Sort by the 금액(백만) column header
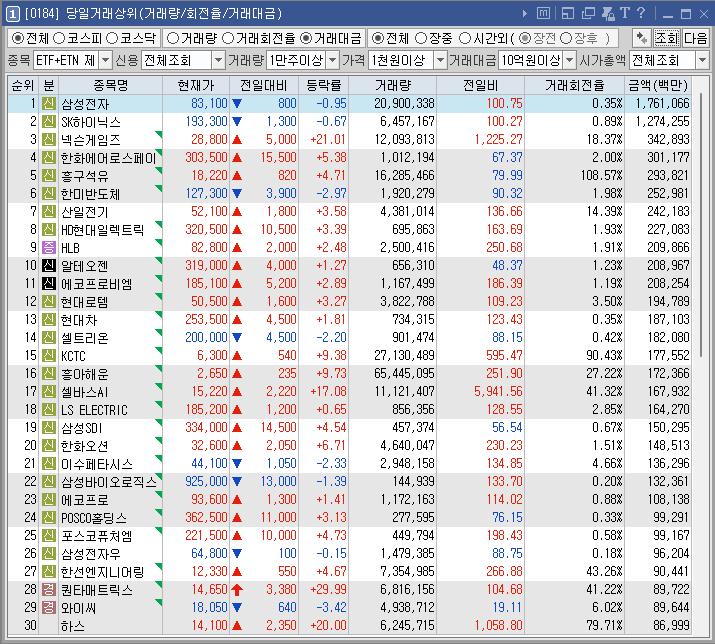The image size is (715, 644). pyautogui.click(x=658, y=85)
